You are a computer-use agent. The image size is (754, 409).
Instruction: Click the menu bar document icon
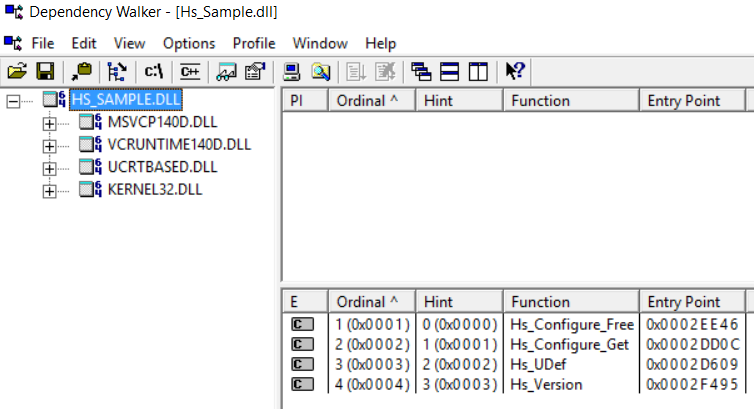coord(13,43)
